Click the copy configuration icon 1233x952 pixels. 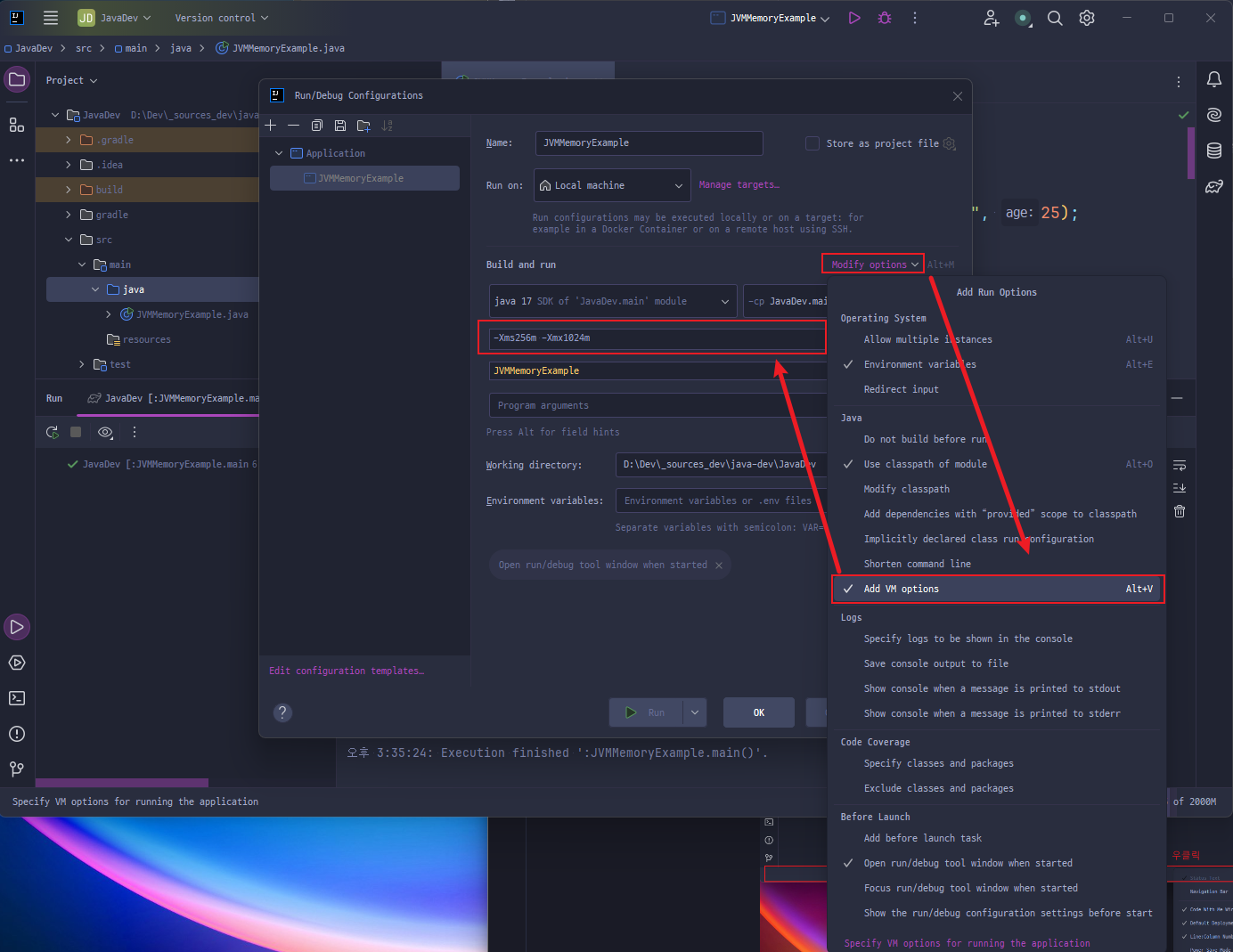coord(316,126)
